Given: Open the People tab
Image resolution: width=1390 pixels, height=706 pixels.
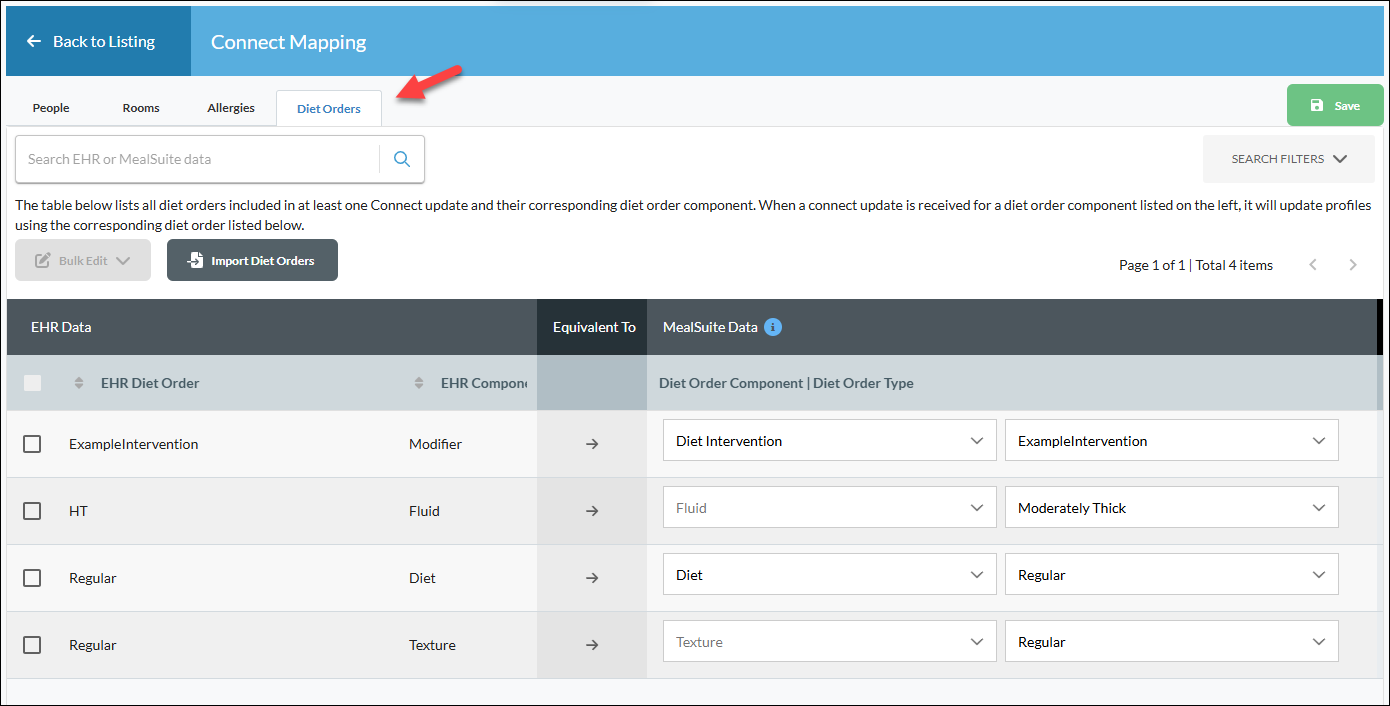Looking at the screenshot, I should pos(51,108).
